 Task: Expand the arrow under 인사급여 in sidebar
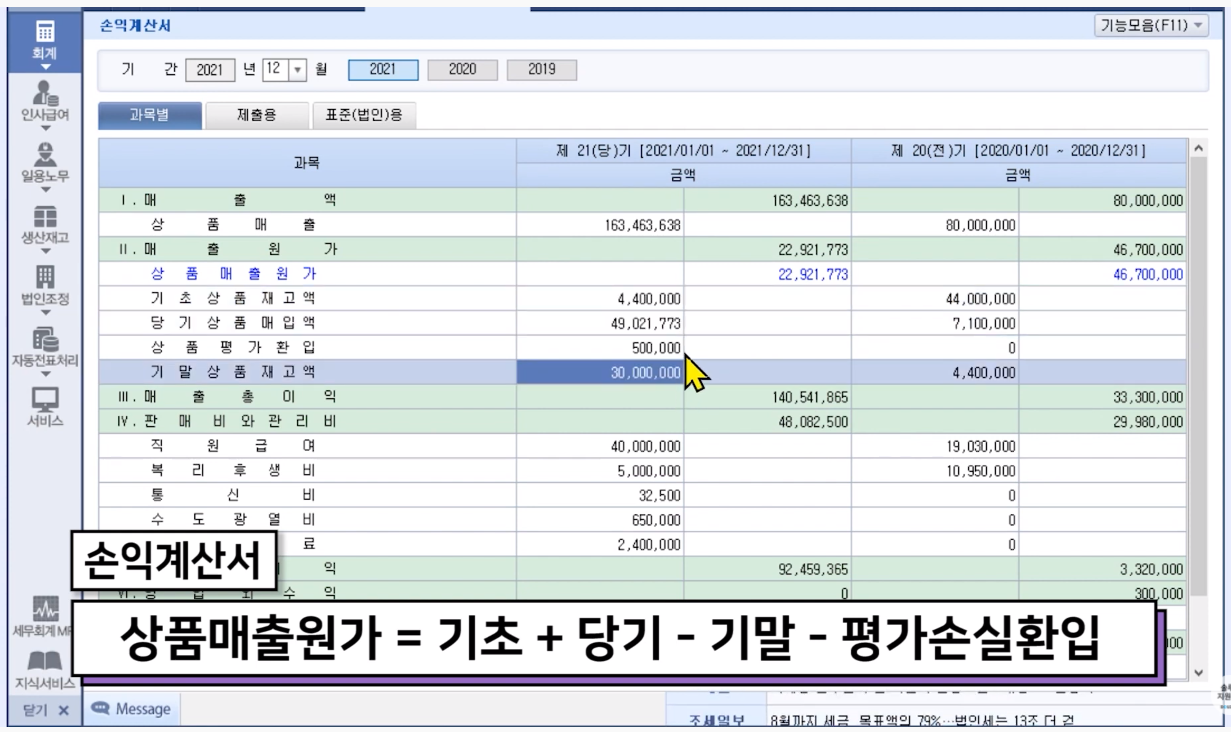pyautogui.click(x=44, y=128)
